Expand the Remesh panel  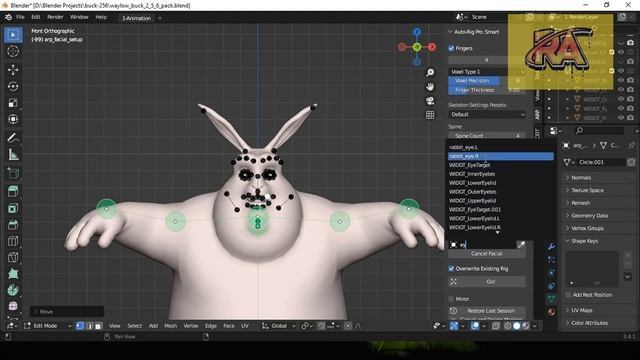click(580, 203)
